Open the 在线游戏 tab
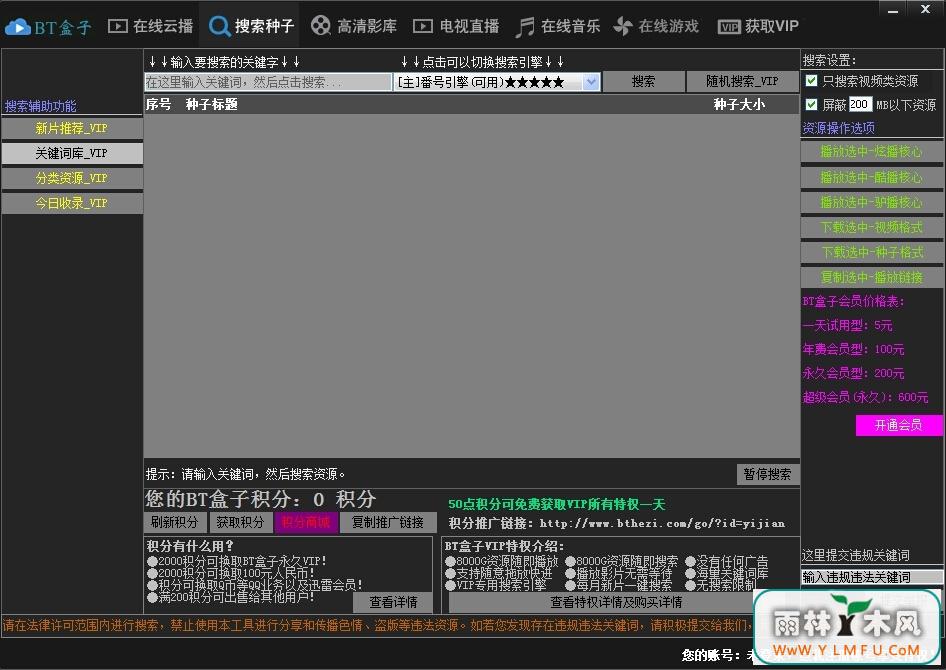946x670 pixels. pyautogui.click(x=656, y=27)
